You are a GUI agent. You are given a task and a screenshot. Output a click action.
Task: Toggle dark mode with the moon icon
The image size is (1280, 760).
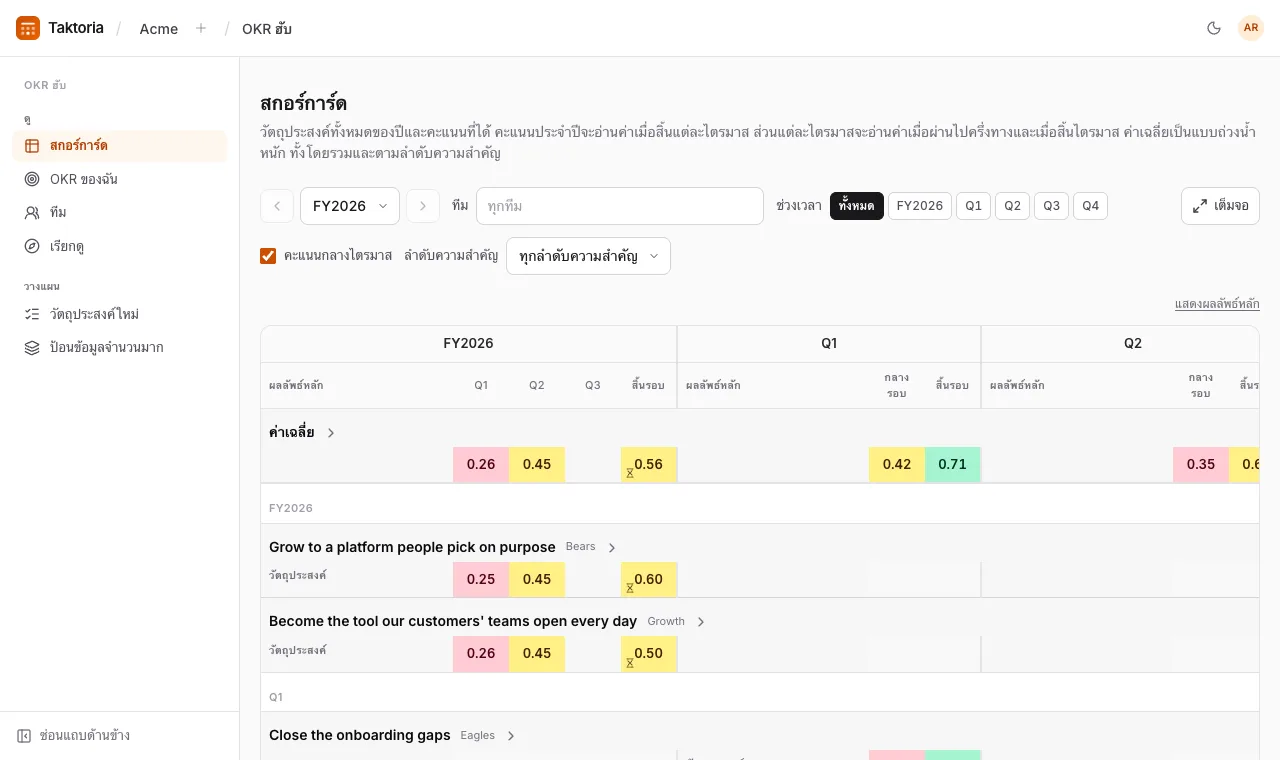click(x=1214, y=28)
